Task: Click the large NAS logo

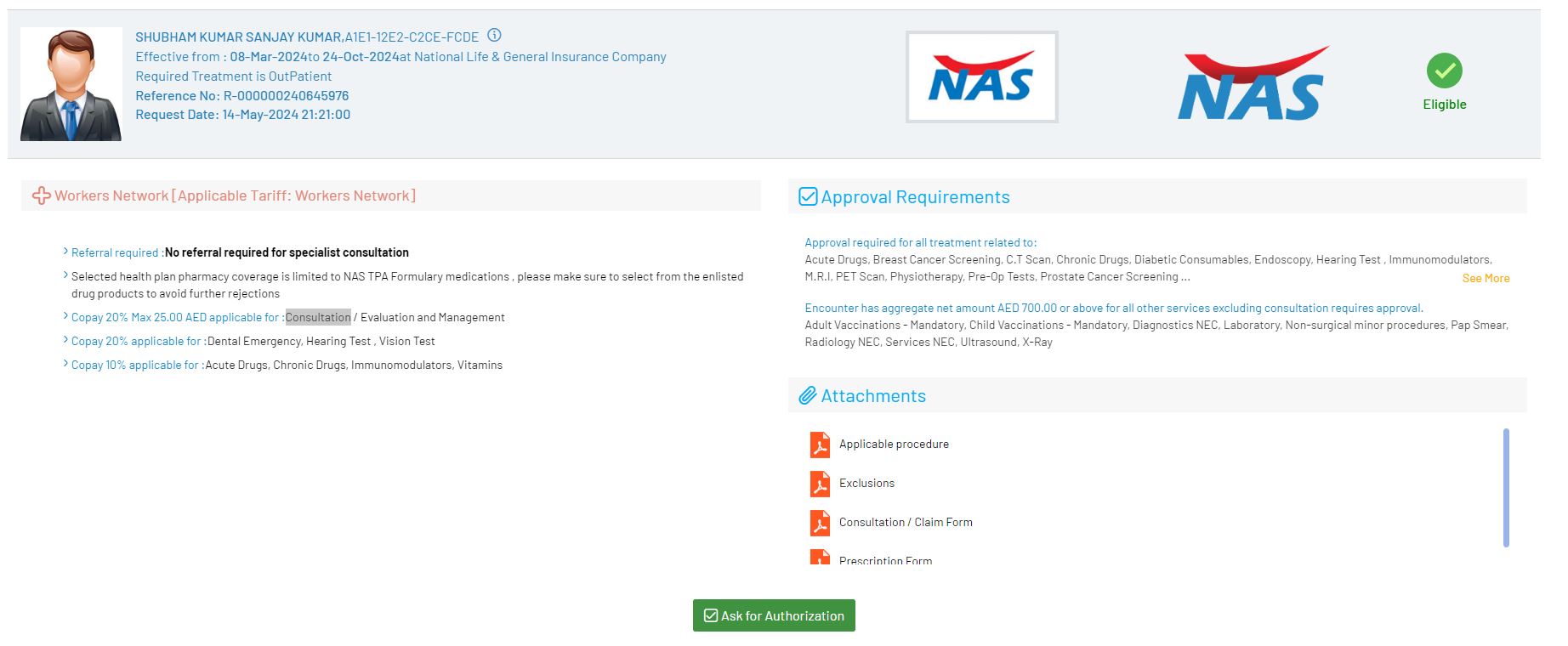Action: point(1253,83)
